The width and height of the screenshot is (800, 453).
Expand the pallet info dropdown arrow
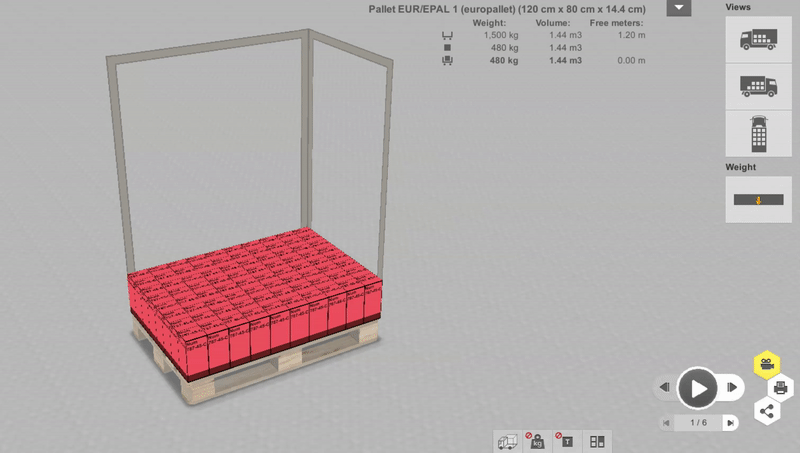pyautogui.click(x=680, y=8)
